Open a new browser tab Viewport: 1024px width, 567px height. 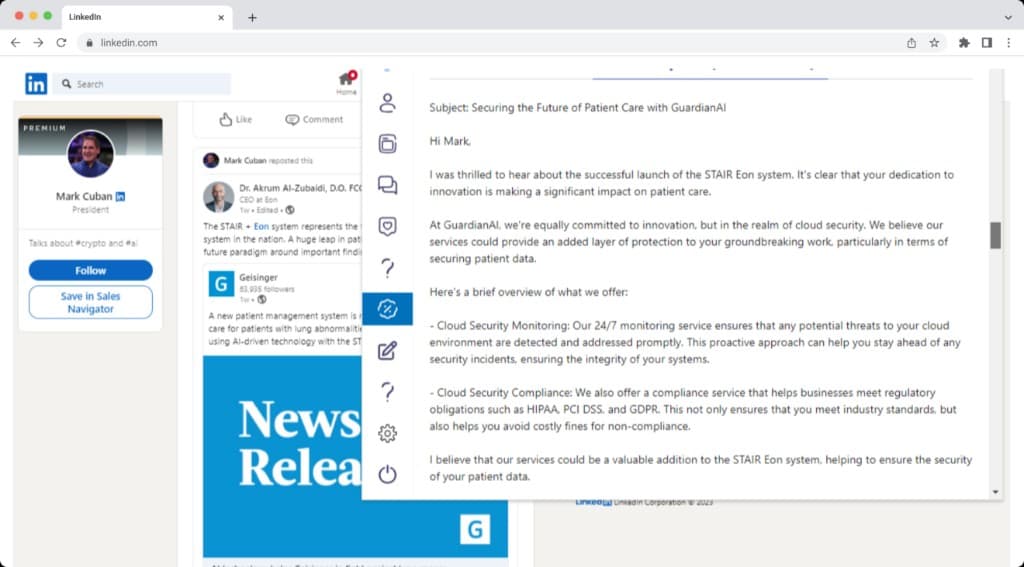coord(252,17)
